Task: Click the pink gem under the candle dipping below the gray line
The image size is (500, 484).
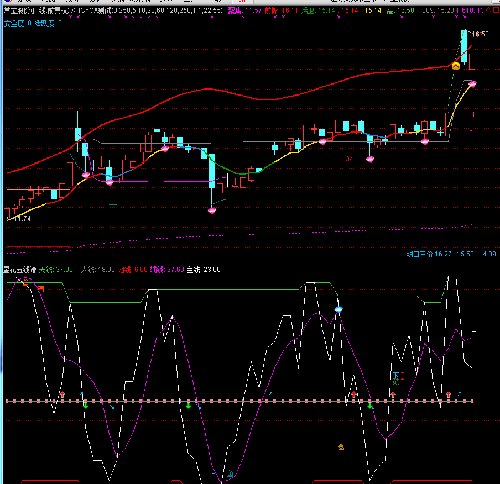Action: 370,159
